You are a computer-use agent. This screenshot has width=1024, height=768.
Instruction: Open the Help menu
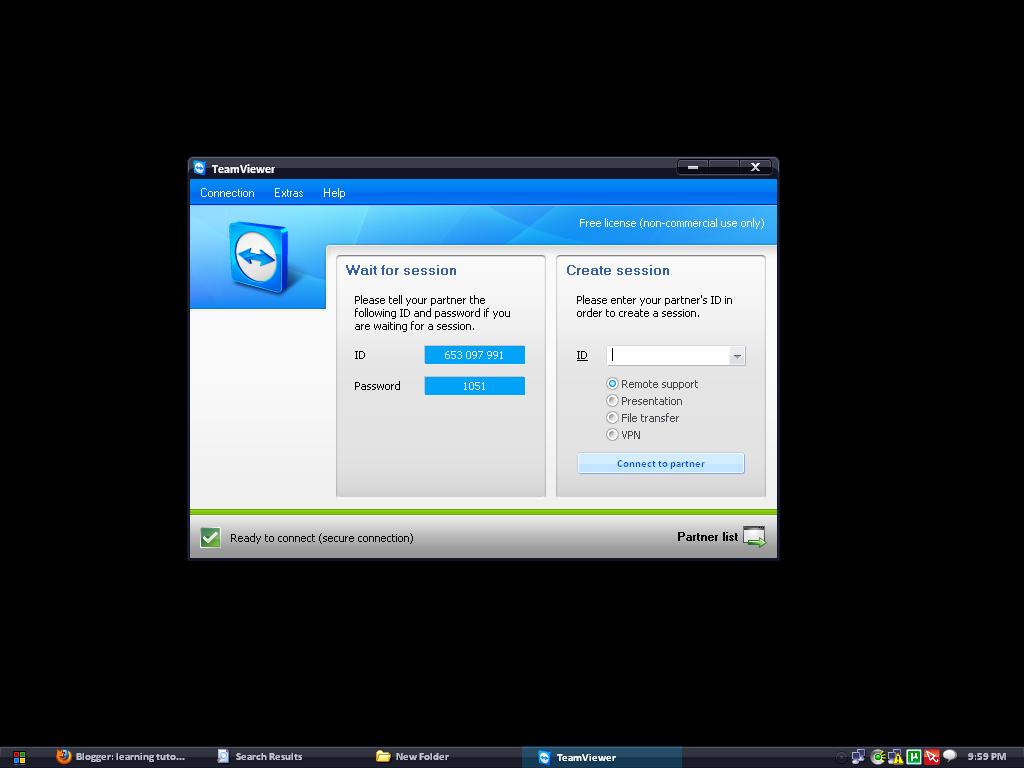334,193
